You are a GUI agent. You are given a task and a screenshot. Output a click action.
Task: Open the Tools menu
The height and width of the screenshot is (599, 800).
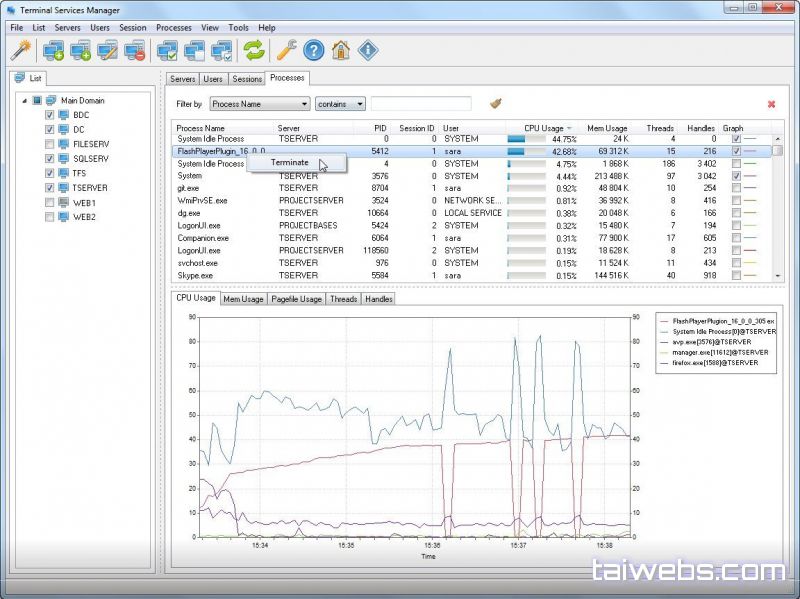(238, 27)
